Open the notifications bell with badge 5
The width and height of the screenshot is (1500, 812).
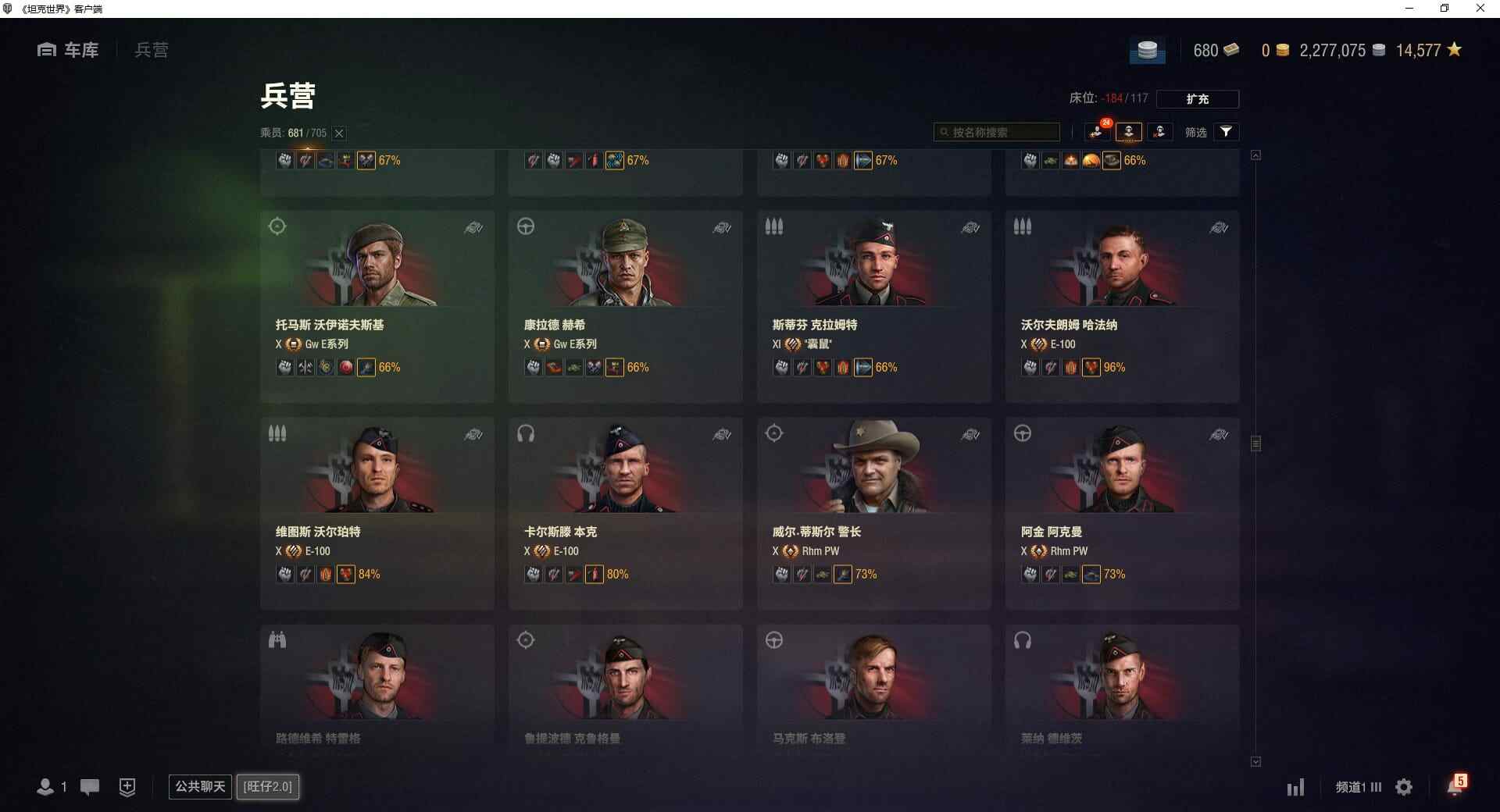[x=1456, y=785]
